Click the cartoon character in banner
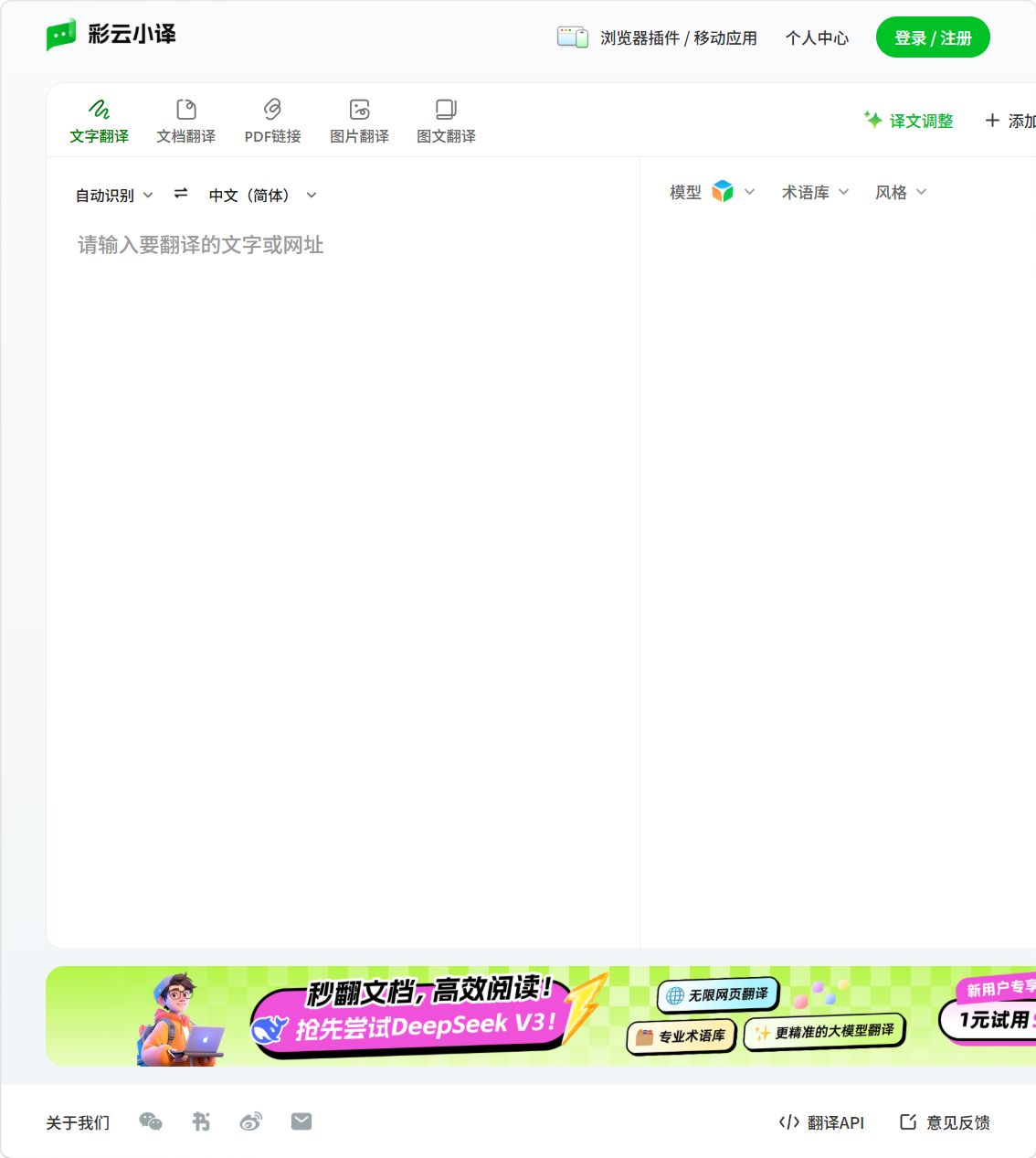 pos(180,1019)
